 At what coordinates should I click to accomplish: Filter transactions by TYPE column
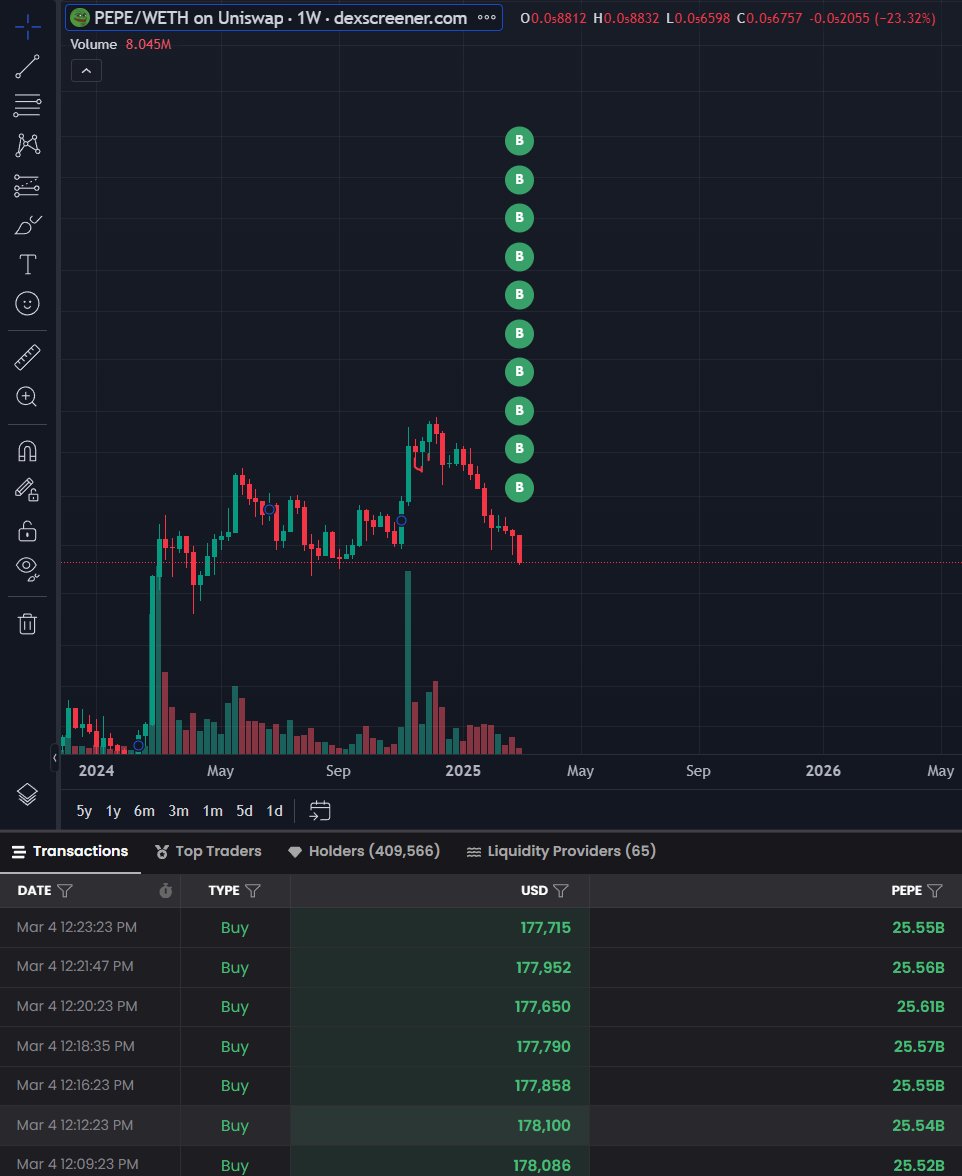253,890
